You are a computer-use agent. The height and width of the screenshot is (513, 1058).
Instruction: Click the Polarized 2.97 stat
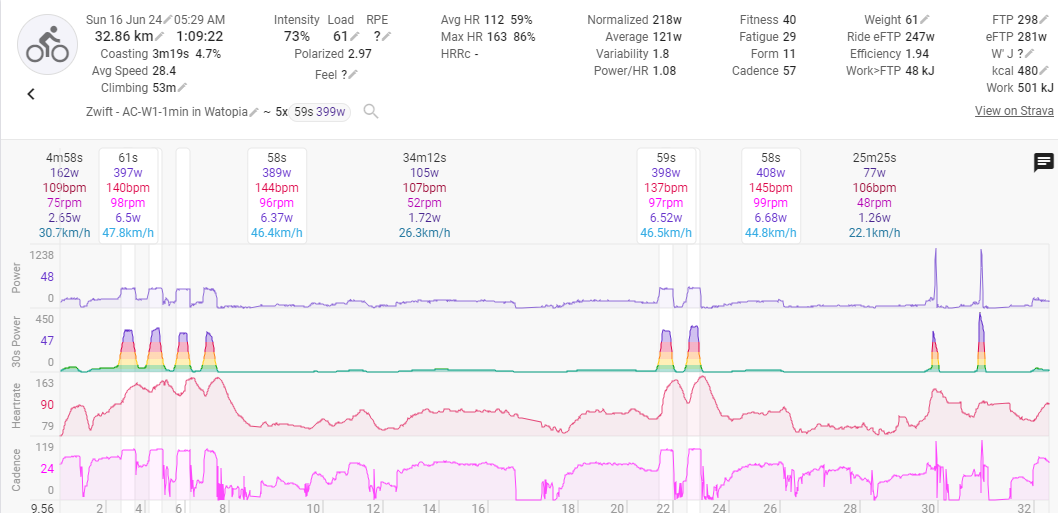point(333,53)
